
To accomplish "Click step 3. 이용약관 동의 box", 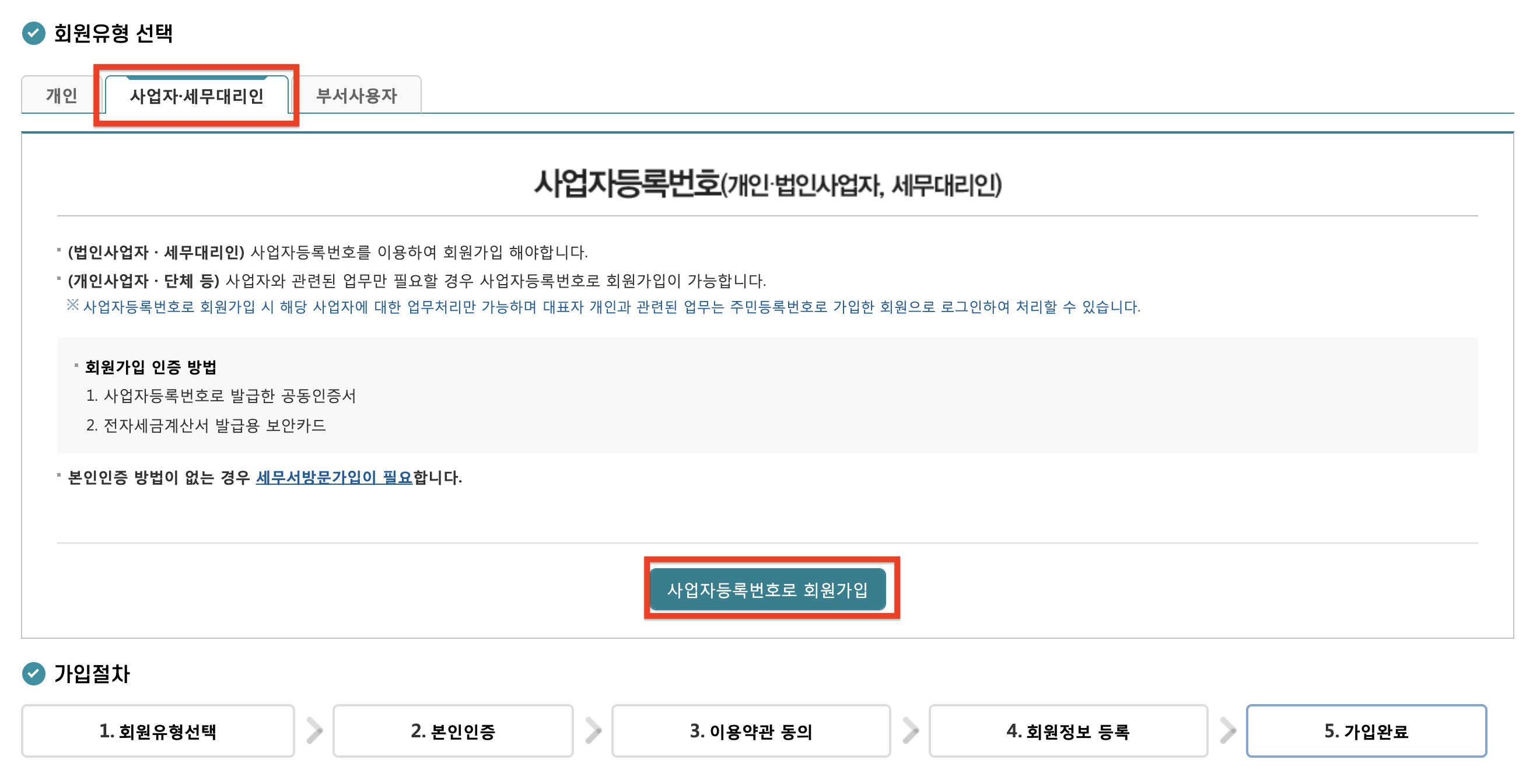I will click(750, 730).
